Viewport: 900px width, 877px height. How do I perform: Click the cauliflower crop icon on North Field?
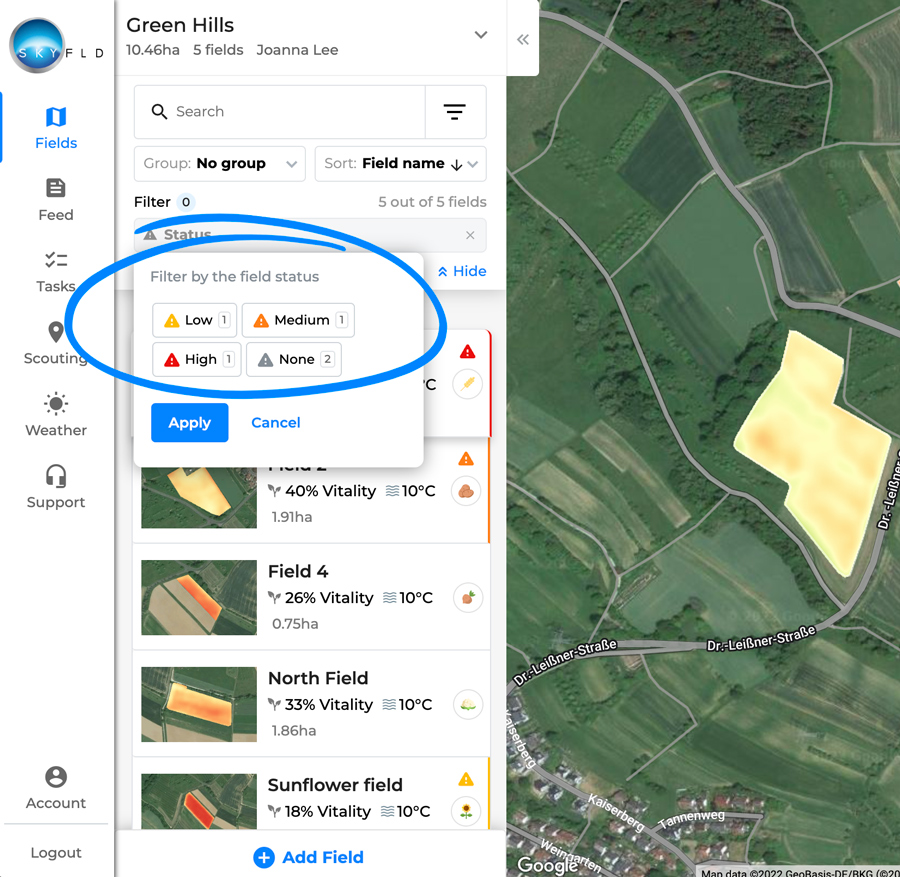click(468, 705)
